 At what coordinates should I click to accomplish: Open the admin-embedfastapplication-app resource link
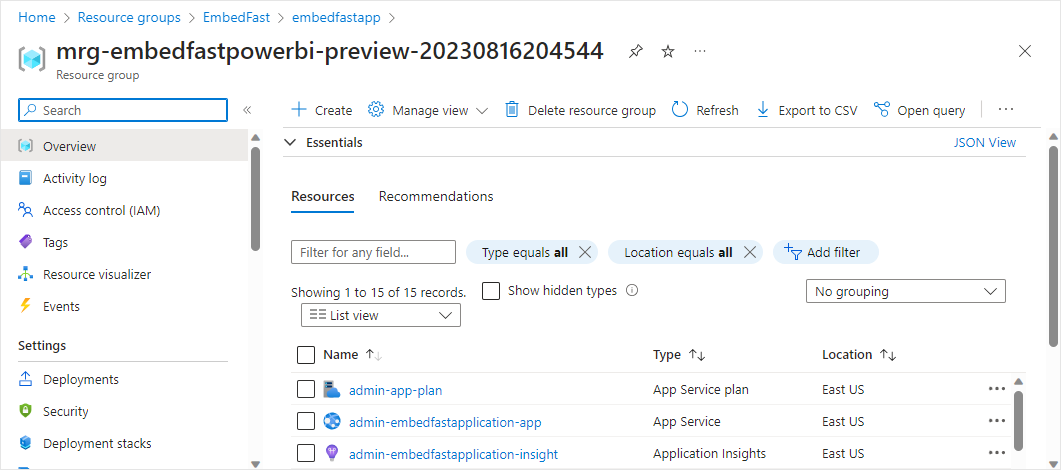click(445, 422)
